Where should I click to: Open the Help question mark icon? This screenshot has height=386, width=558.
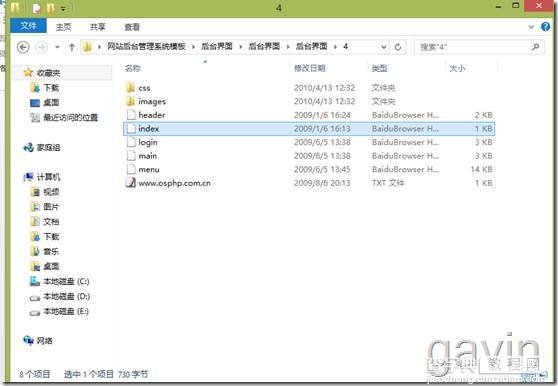545,26
